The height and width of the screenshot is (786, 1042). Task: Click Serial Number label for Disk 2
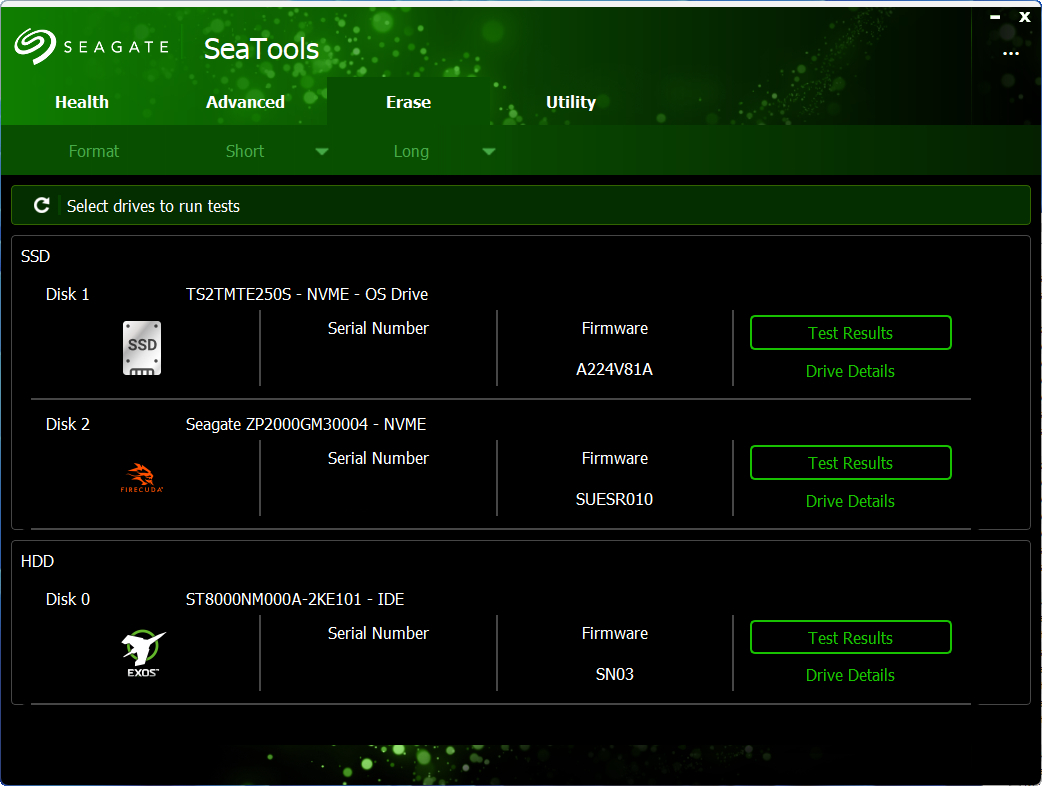tap(378, 458)
